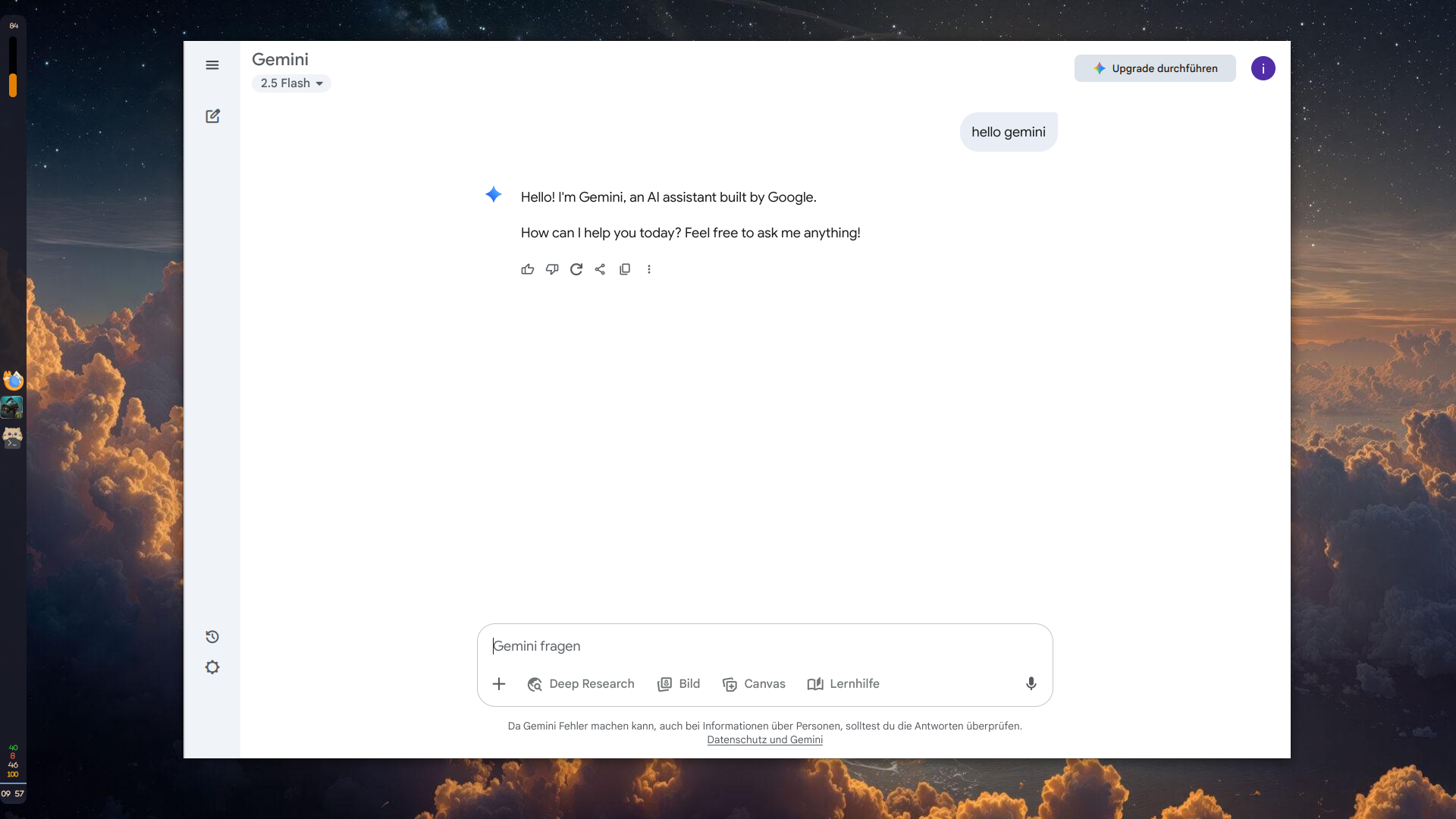The image size is (1456, 819).
Task: Regenerate the Gemini response
Action: [x=576, y=269]
